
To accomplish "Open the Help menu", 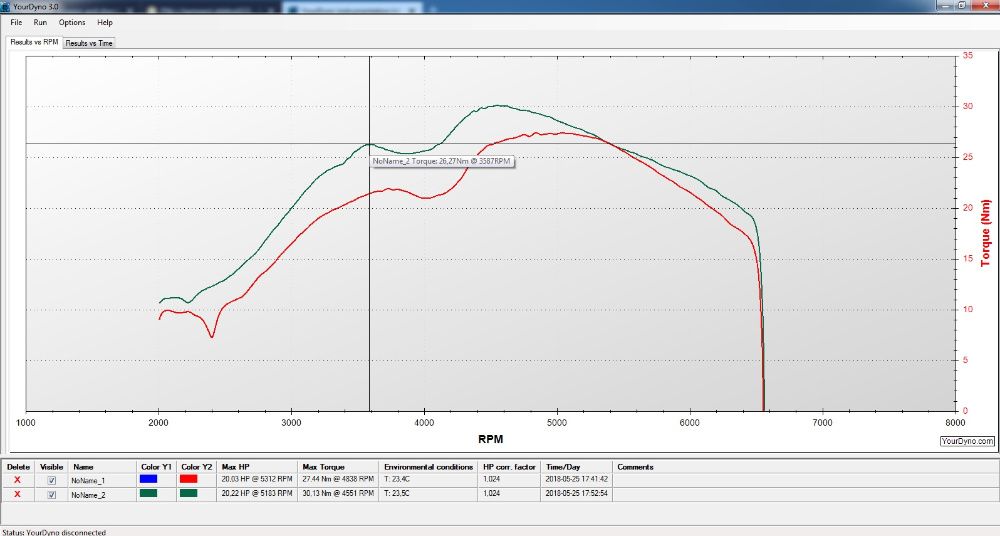I will (105, 22).
